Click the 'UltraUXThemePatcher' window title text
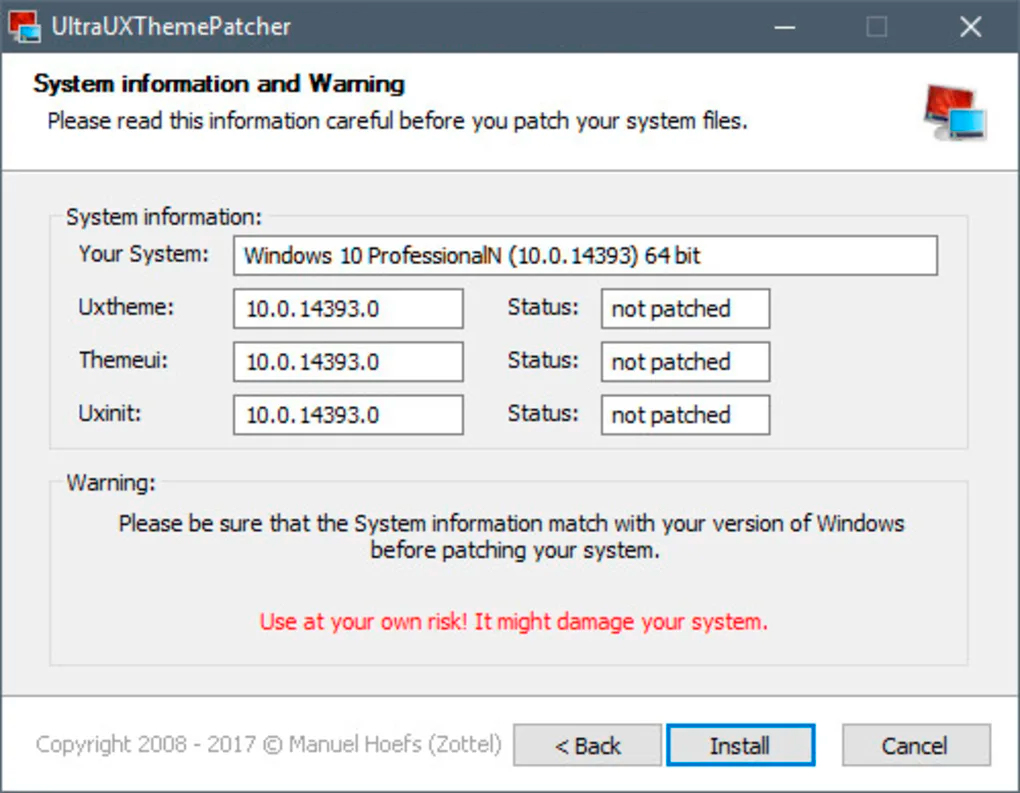This screenshot has width=1020, height=793. pos(171,27)
